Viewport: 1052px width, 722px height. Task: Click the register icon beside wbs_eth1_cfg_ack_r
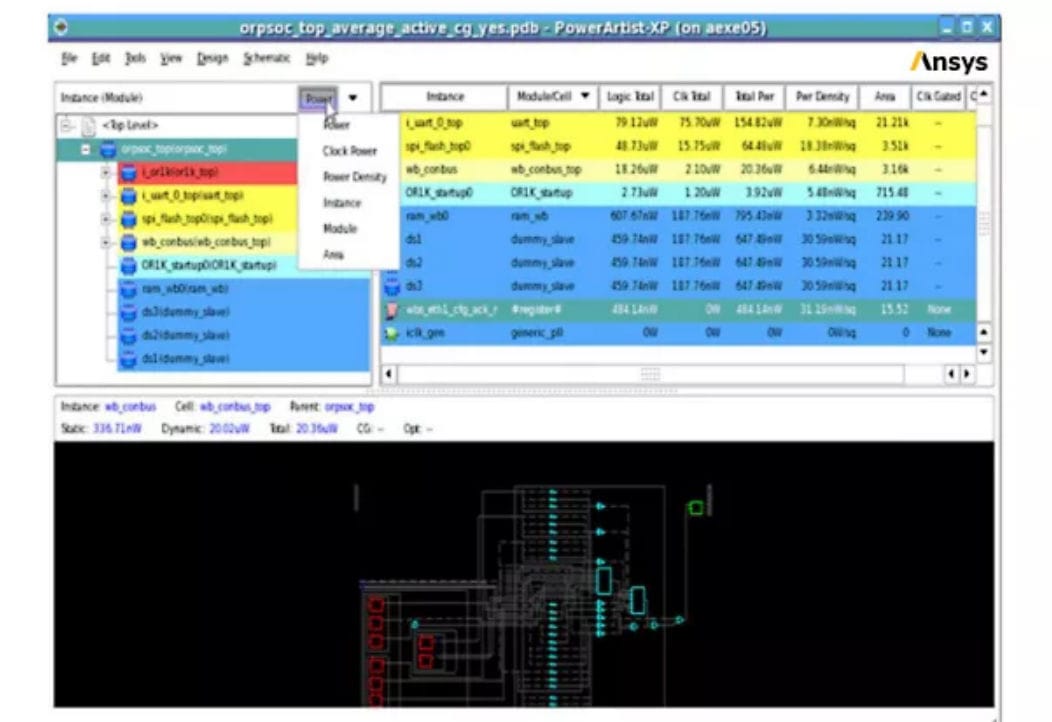(390, 311)
